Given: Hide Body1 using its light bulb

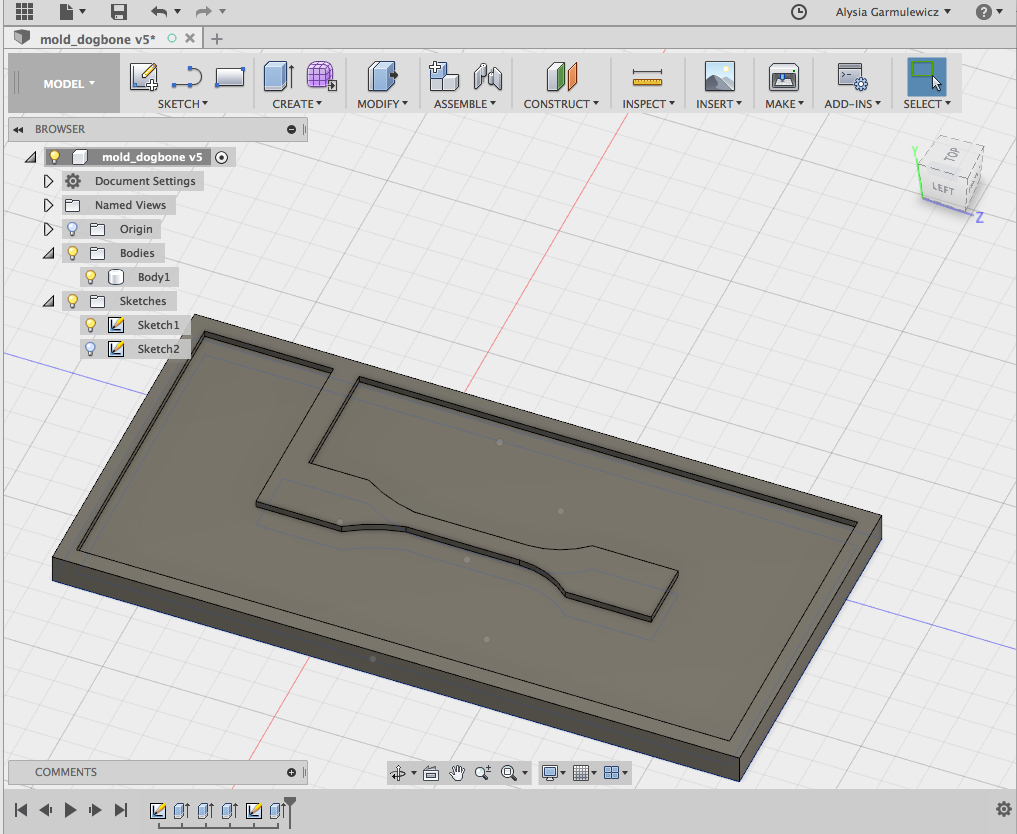Looking at the screenshot, I should click(x=91, y=277).
